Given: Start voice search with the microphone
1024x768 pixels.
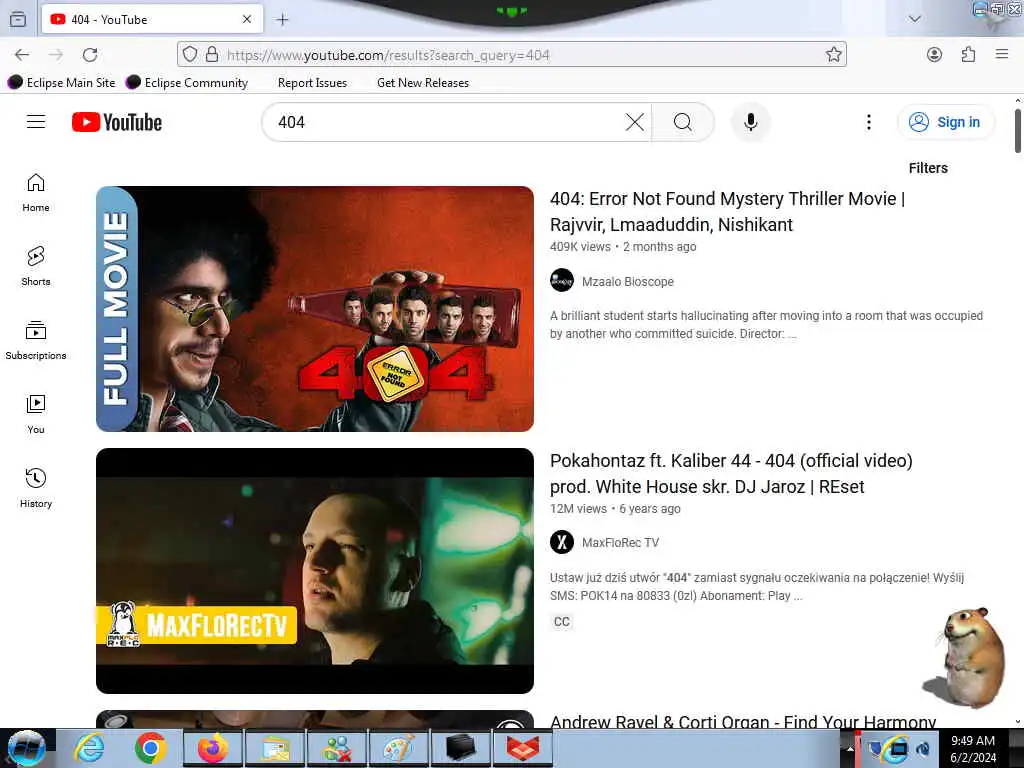Looking at the screenshot, I should [751, 122].
